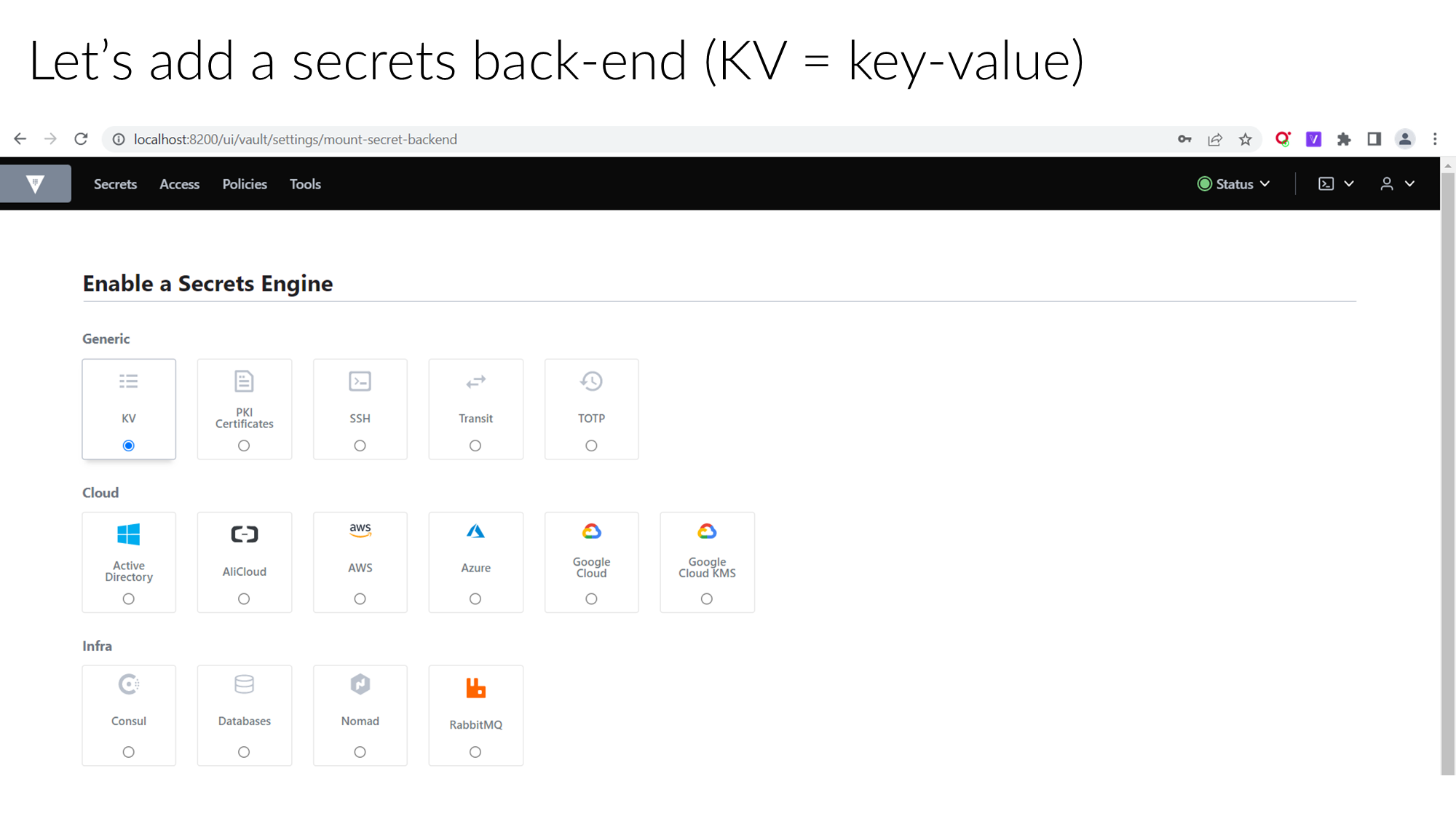Select the RabbitMQ engine icon
This screenshot has height=819, width=1456.
click(475, 688)
